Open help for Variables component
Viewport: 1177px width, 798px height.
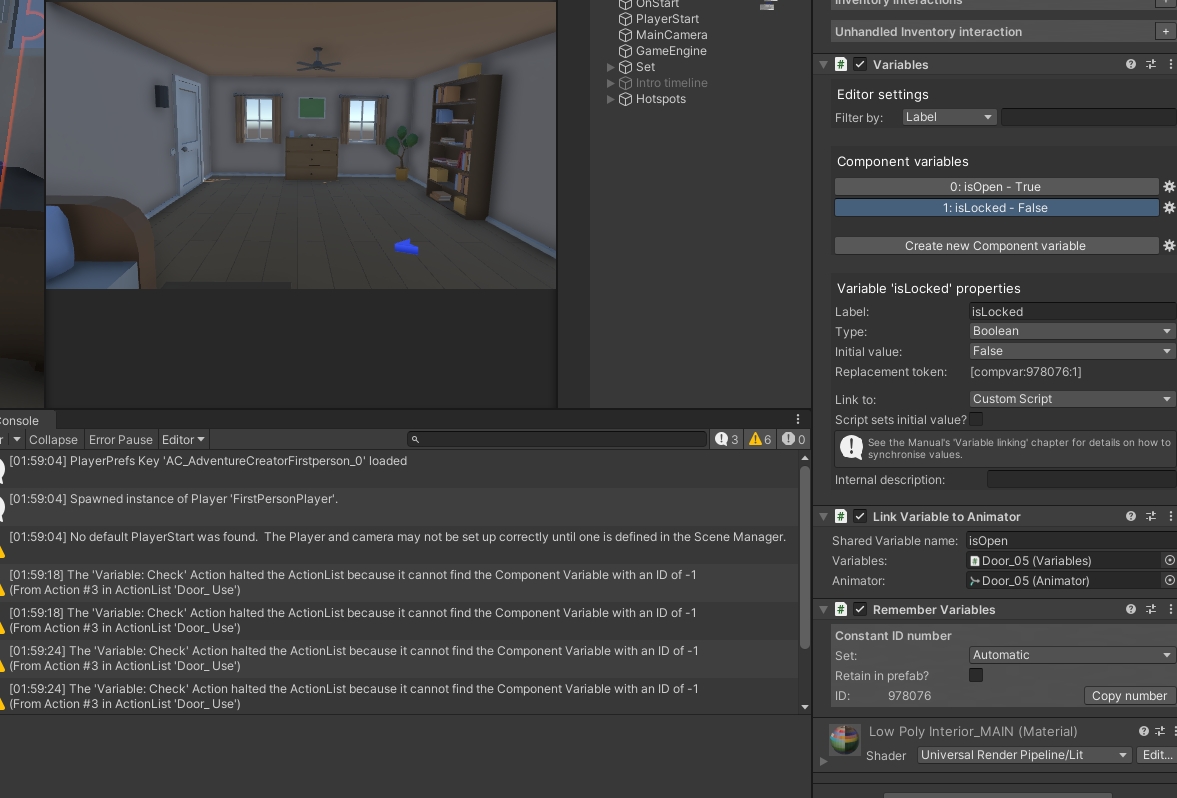[x=1130, y=65]
